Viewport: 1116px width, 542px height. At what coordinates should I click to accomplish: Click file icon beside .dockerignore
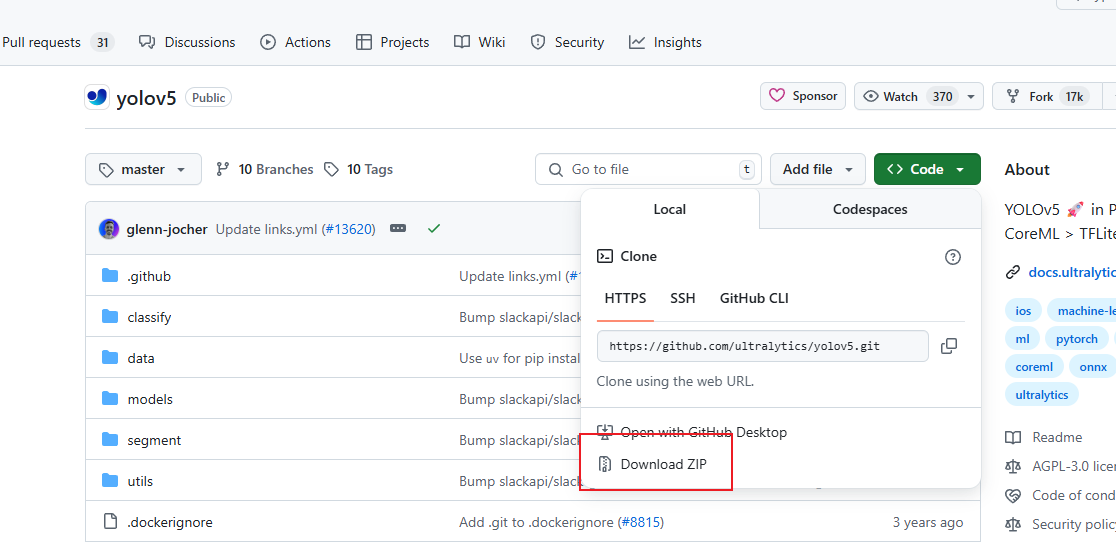pyautogui.click(x=110, y=522)
